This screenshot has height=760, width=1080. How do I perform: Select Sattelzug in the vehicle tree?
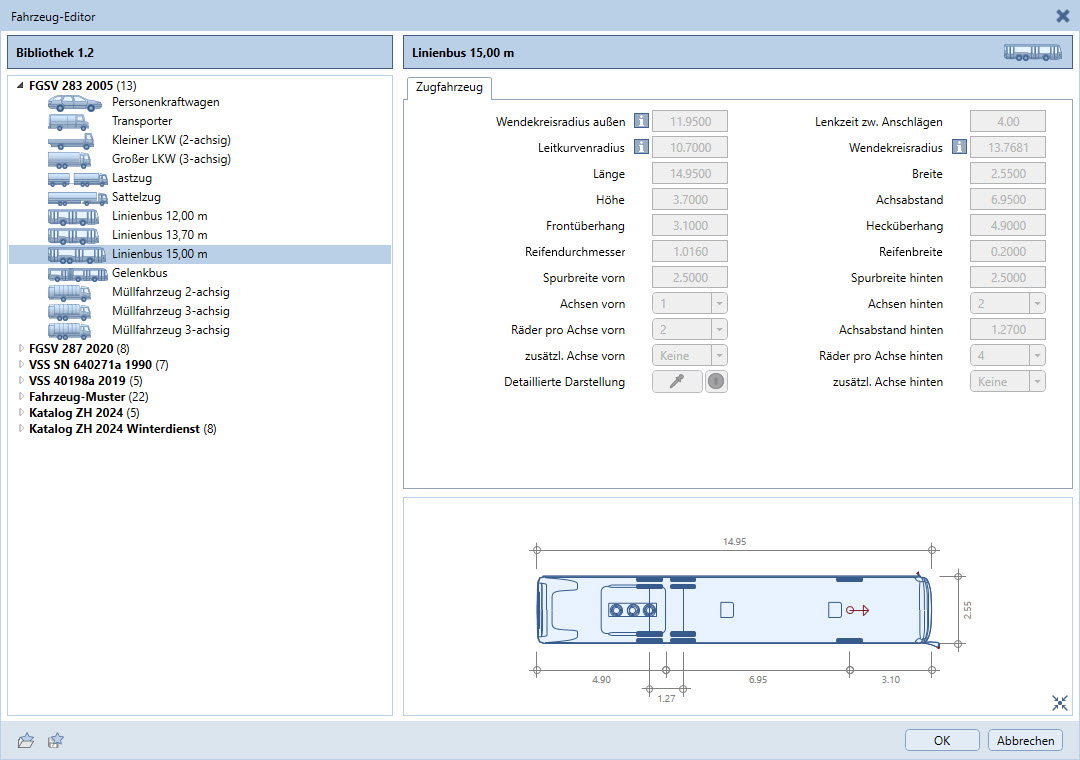[x=136, y=197]
